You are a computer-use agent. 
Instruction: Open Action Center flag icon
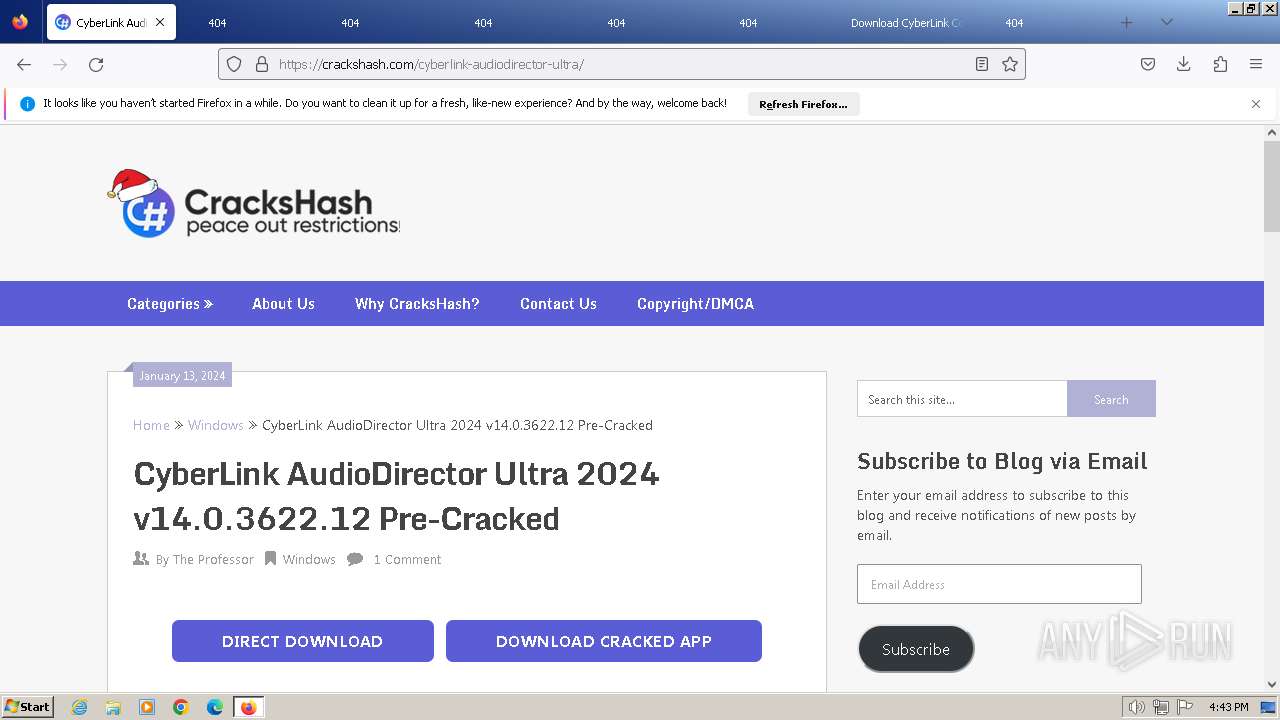click(x=1184, y=707)
